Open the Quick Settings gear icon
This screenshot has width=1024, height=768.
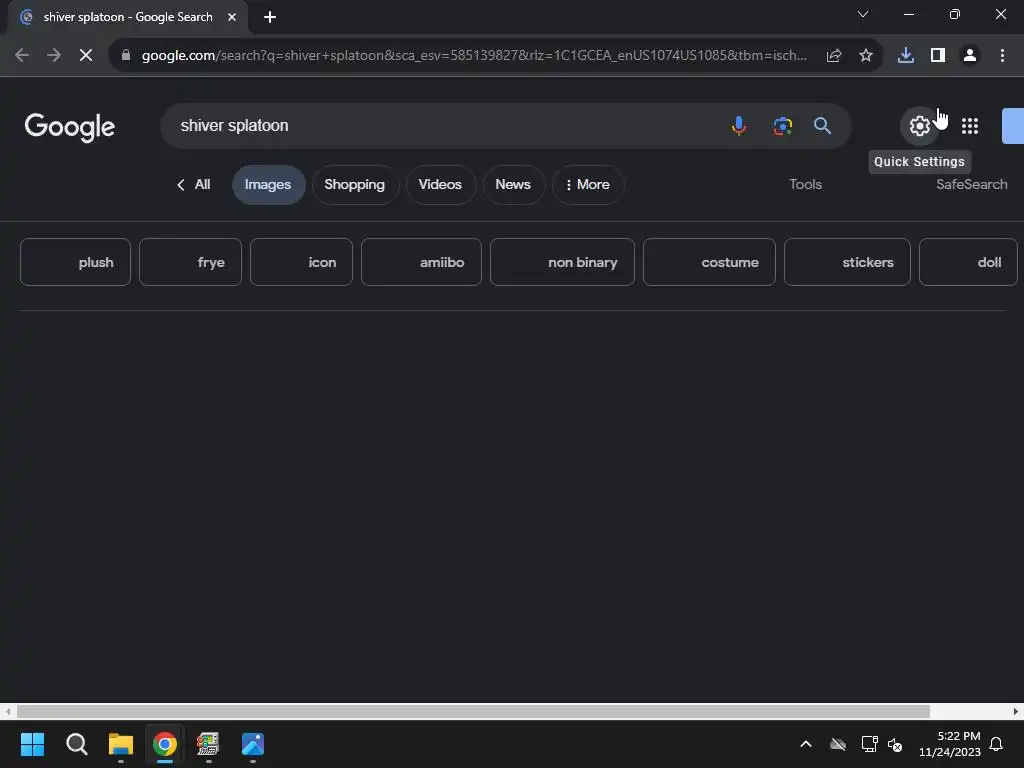[920, 125]
